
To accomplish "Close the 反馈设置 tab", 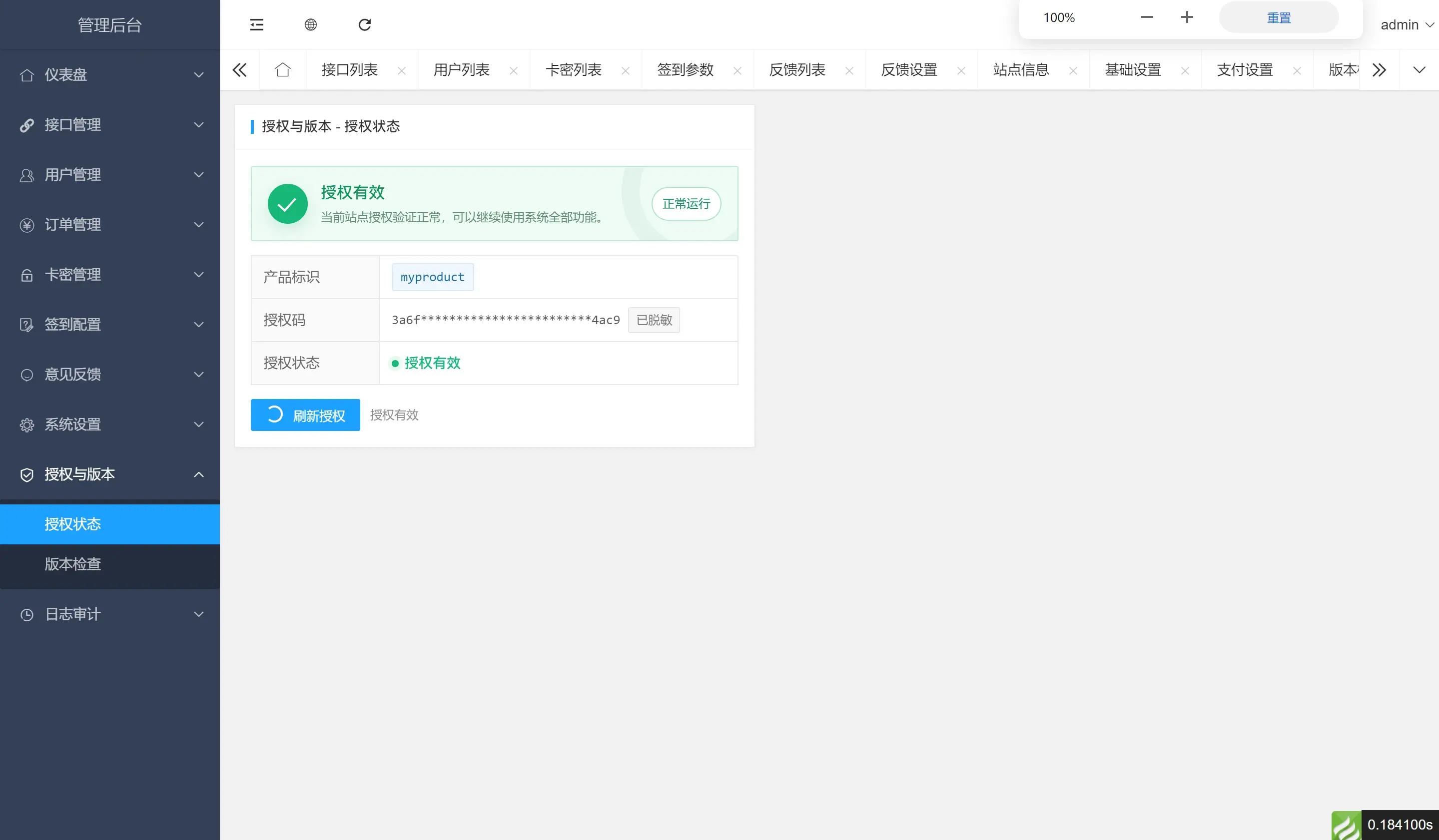I will [961, 71].
